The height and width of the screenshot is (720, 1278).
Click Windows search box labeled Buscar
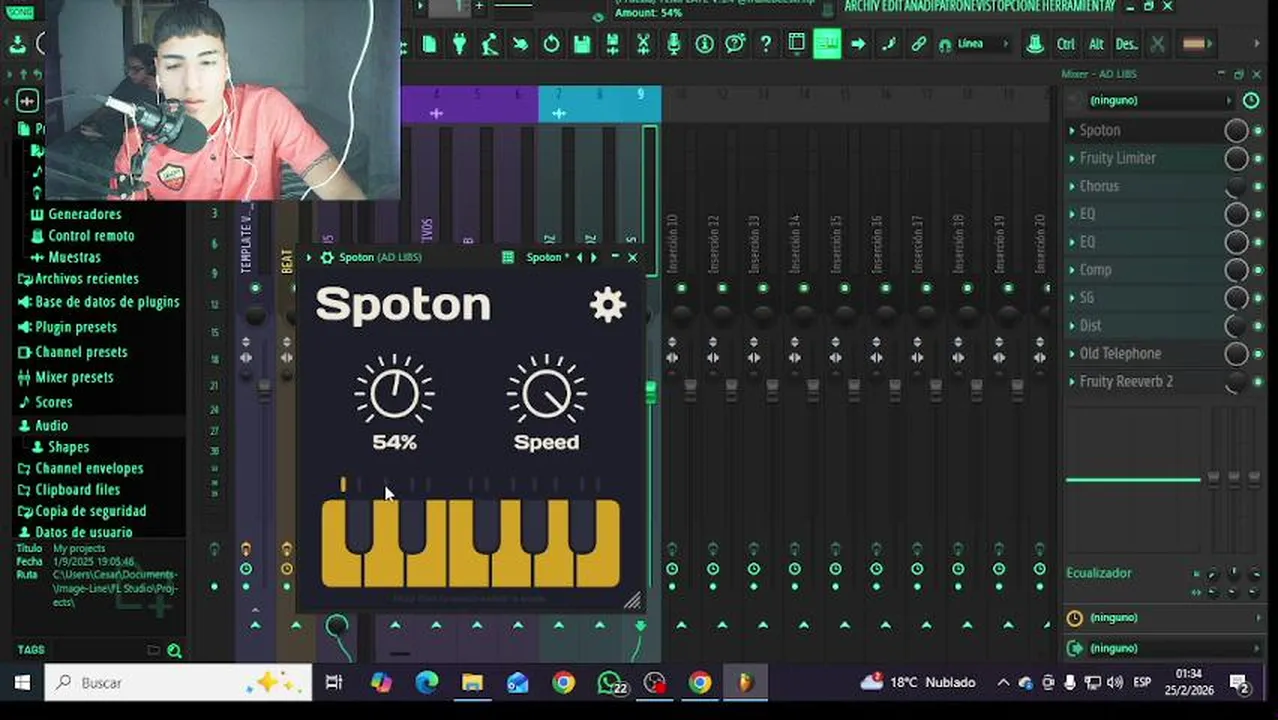point(178,682)
